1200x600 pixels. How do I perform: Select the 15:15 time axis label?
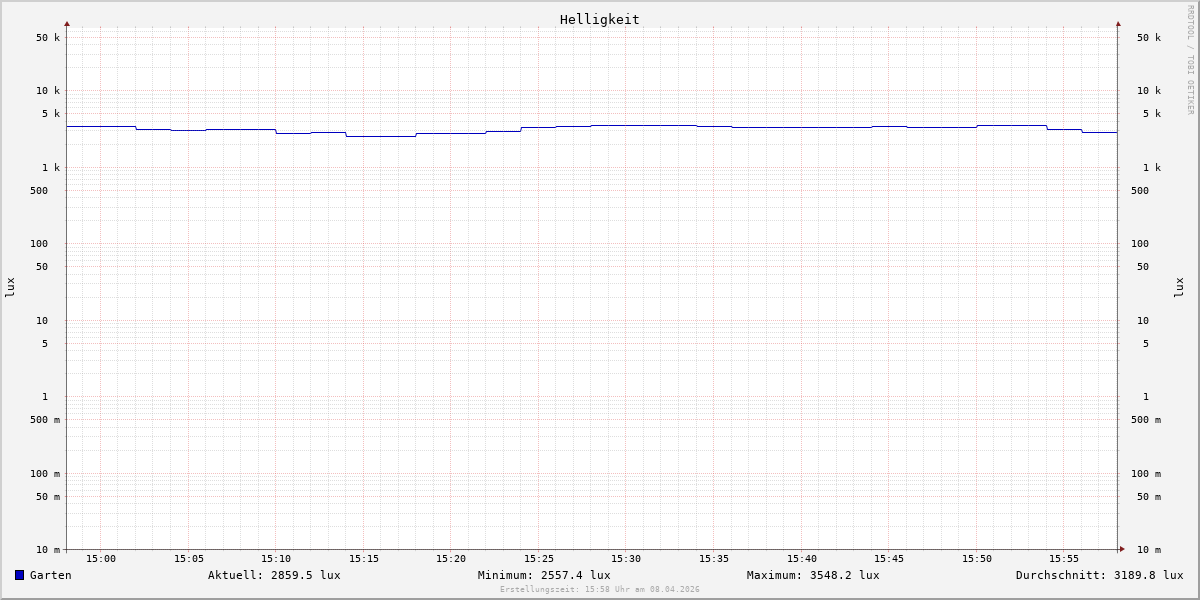[364, 559]
